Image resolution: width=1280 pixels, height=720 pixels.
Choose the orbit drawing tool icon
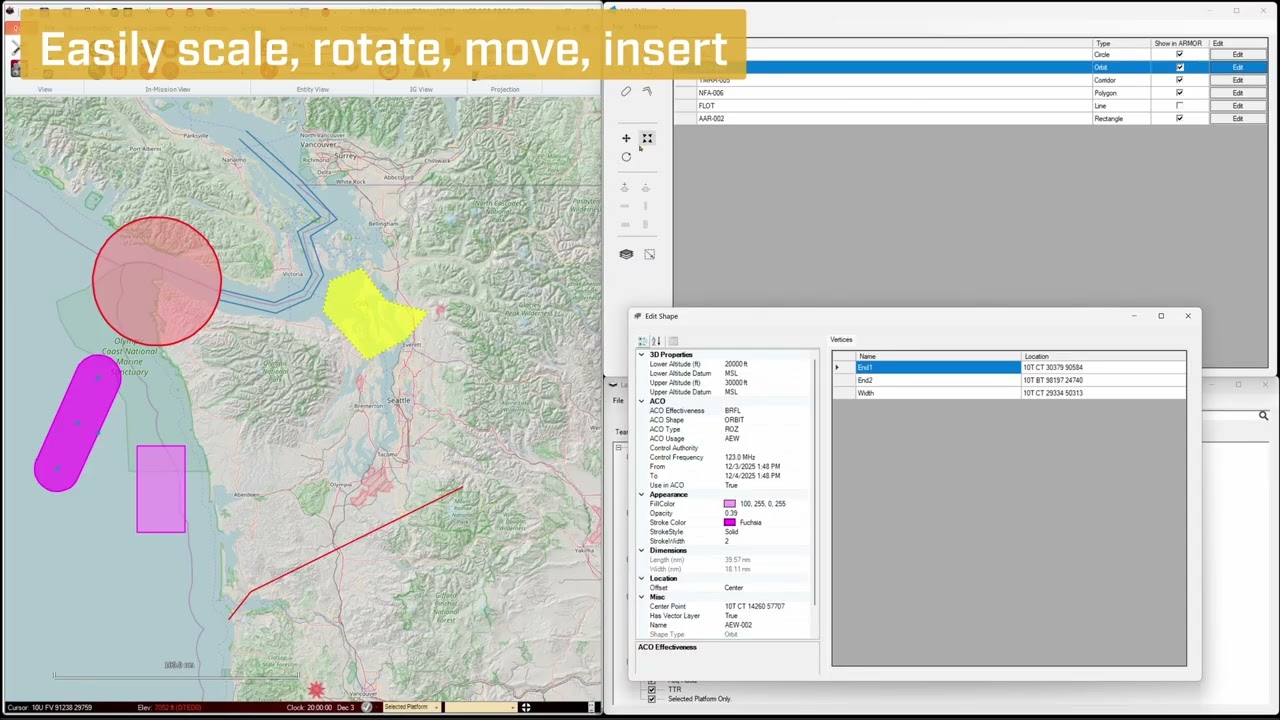pyautogui.click(x=626, y=92)
